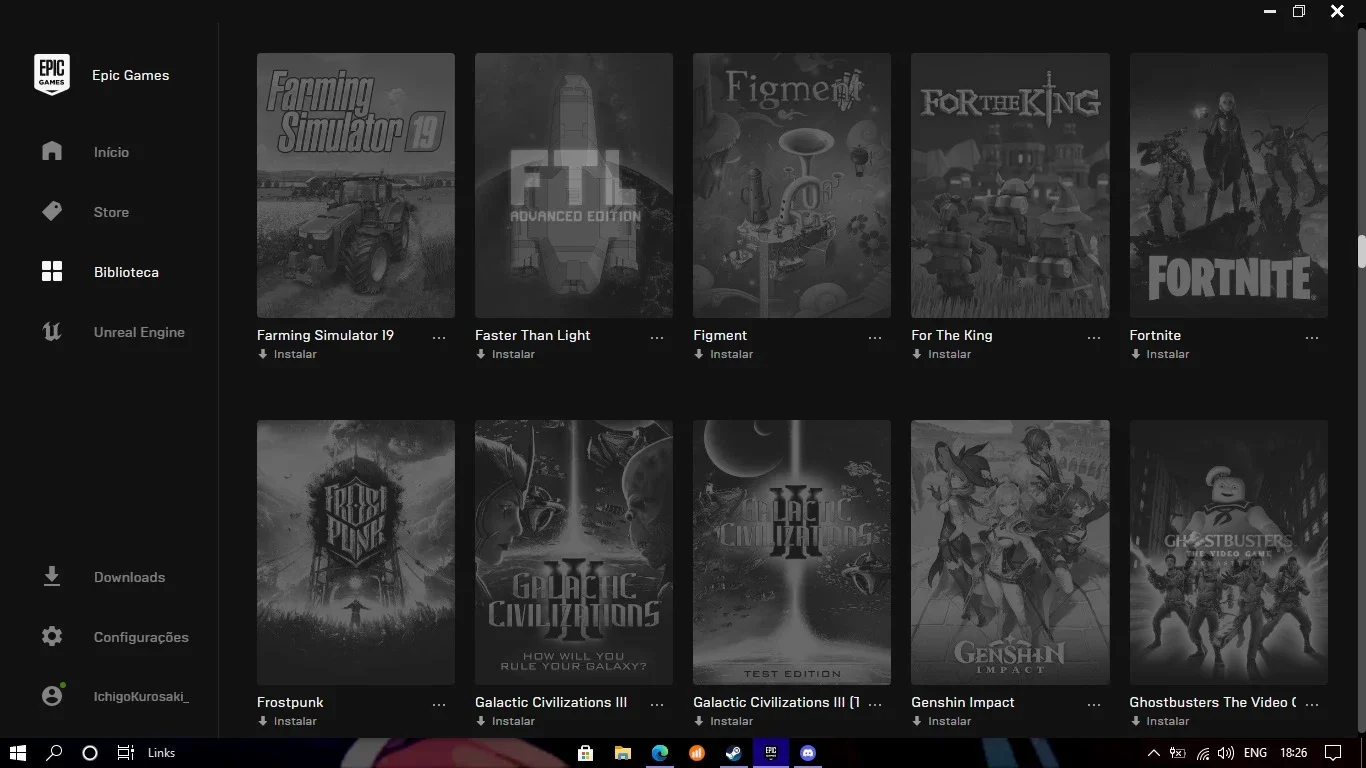
Task: Open the three-dot options for Faster Than Light
Action: pyautogui.click(x=657, y=338)
